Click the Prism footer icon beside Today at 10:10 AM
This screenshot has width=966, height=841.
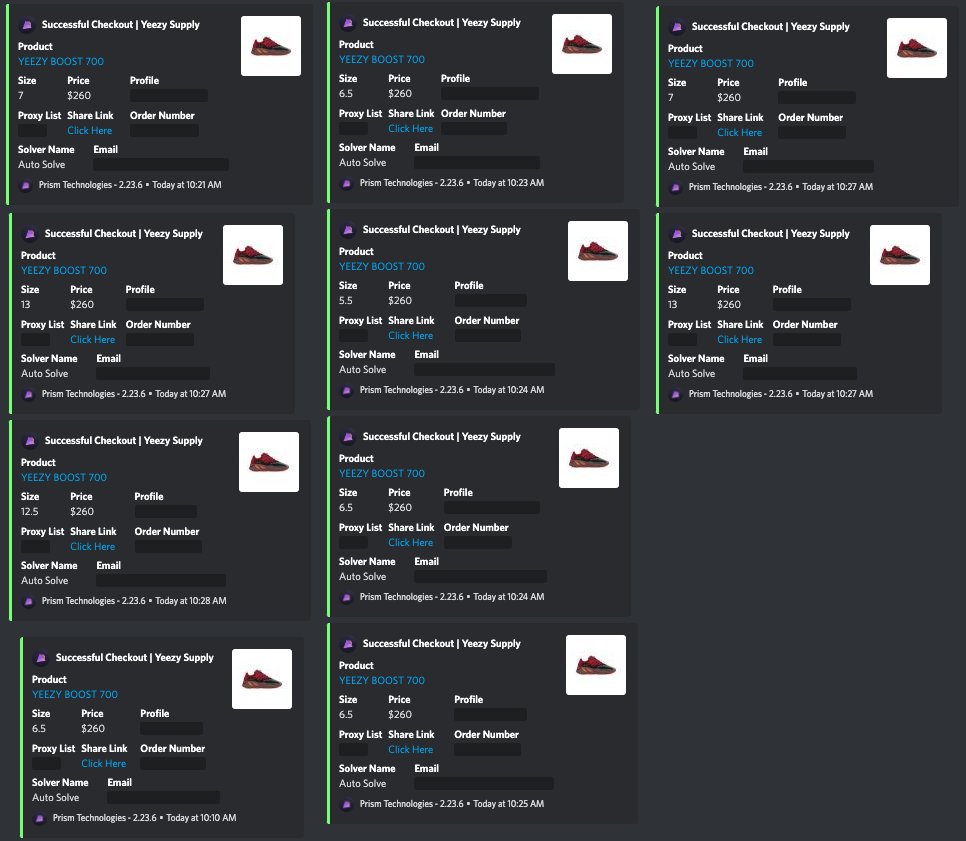(x=40, y=818)
